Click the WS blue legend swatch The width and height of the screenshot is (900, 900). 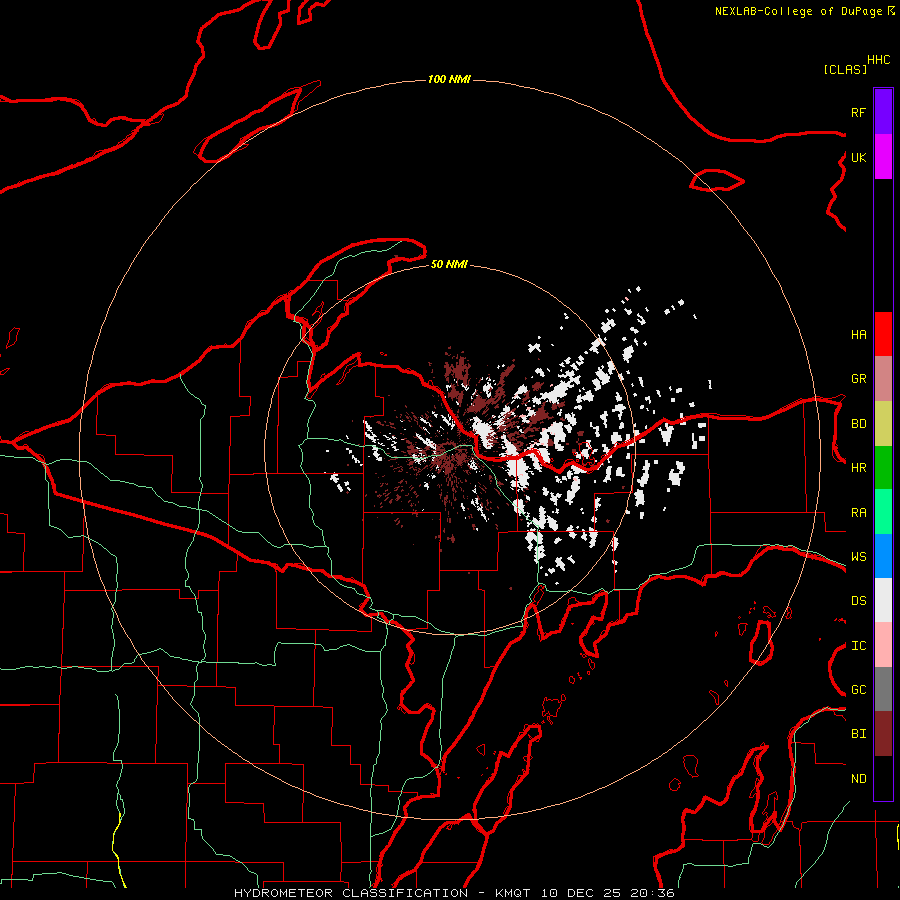coord(883,556)
